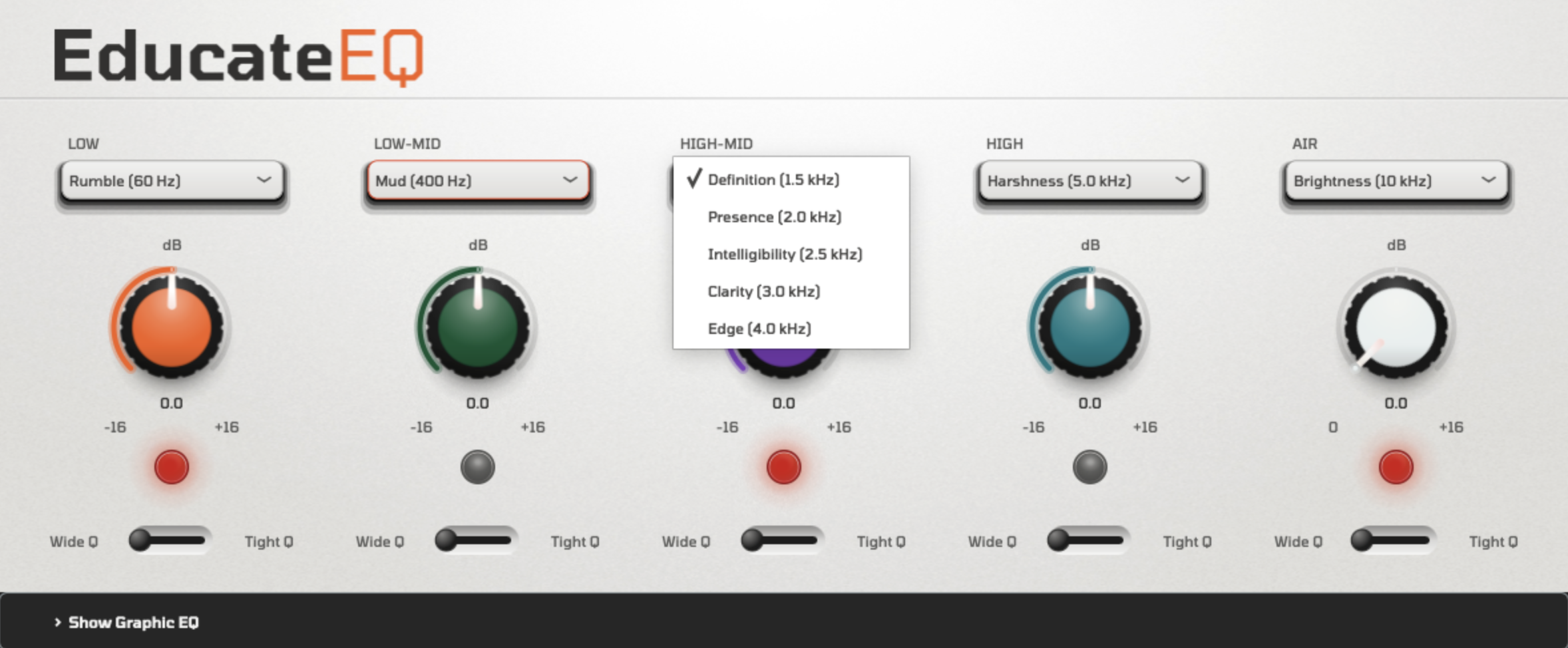
Task: Click the orange LOW band gain knob
Action: coord(171,326)
